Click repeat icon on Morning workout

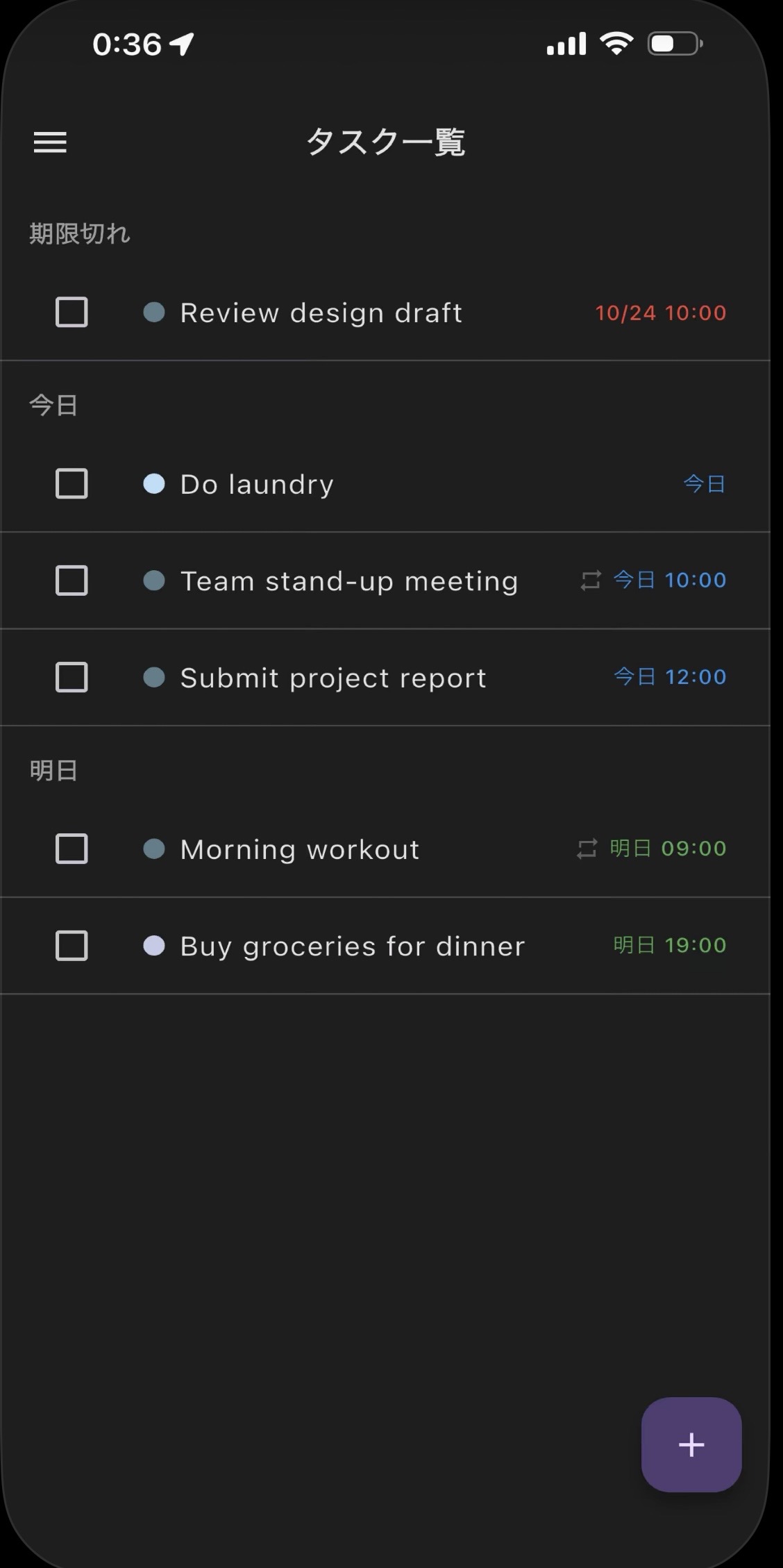click(587, 849)
